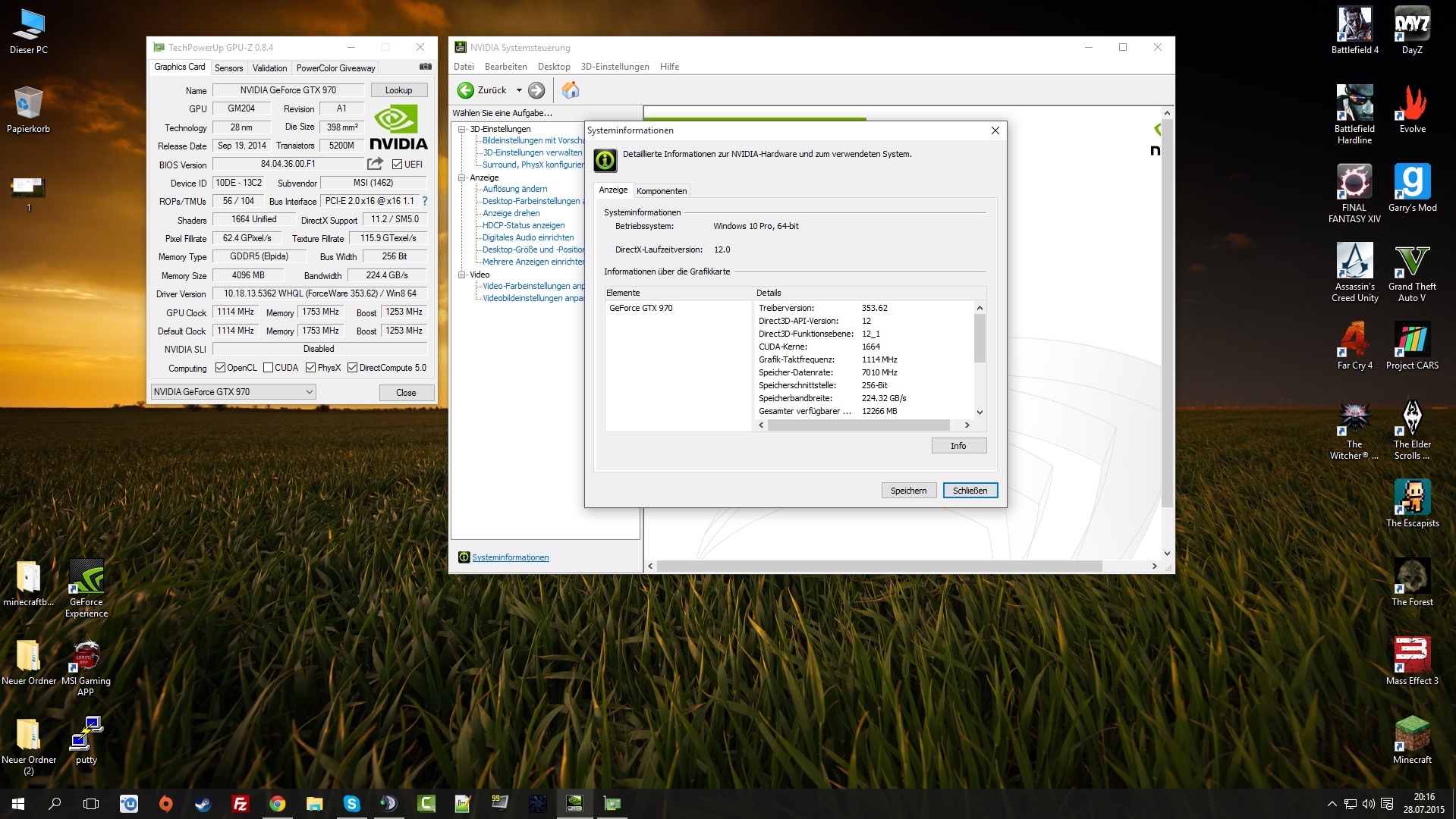Collapse the Video tree node
The image size is (1456, 819).
[x=461, y=275]
